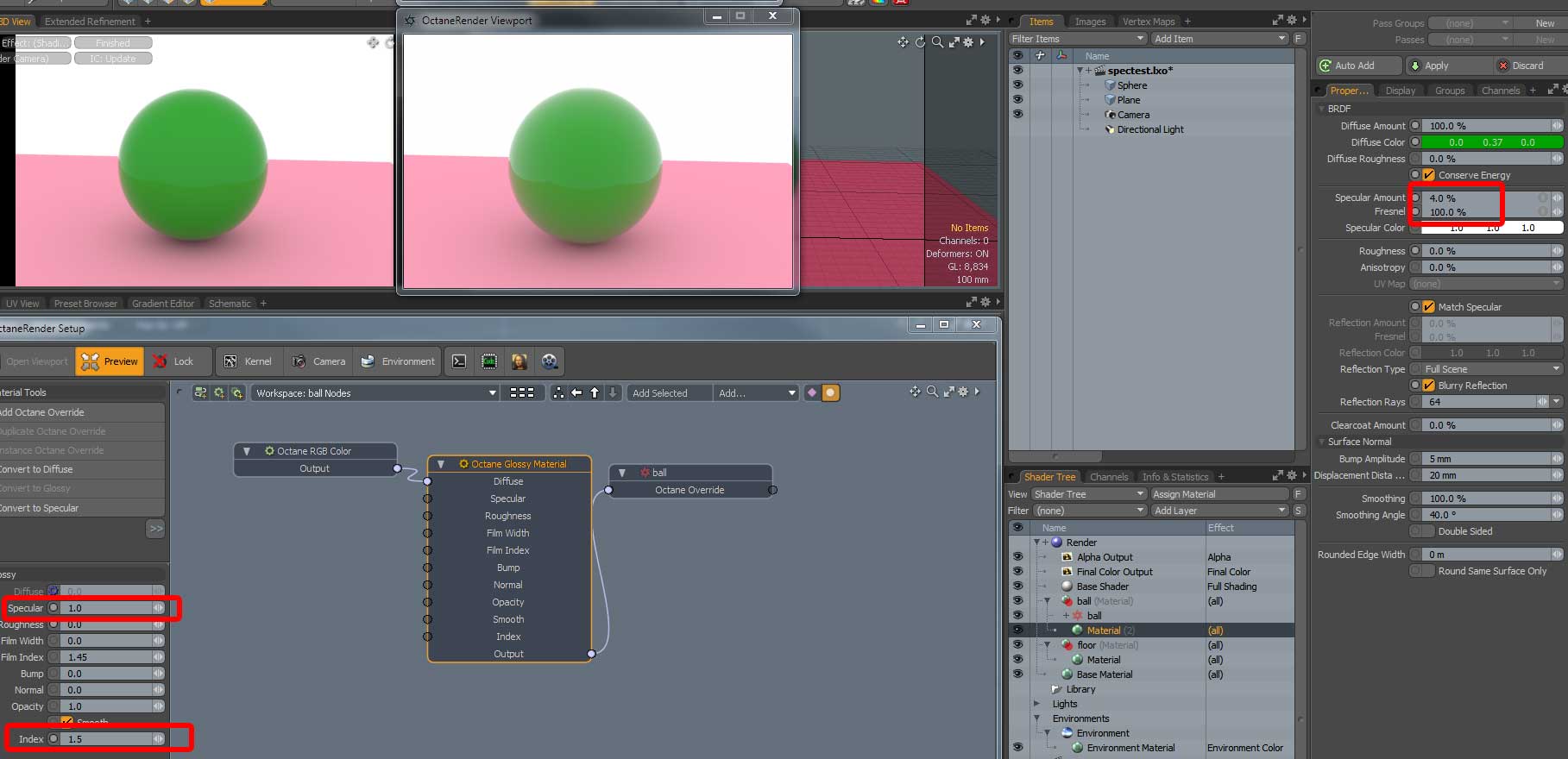
Task: Open the Items panel gear settings icon
Action: [x=1291, y=21]
